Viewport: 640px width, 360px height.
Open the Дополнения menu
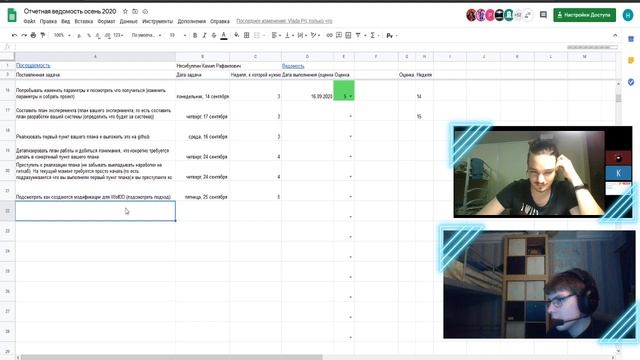191,21
